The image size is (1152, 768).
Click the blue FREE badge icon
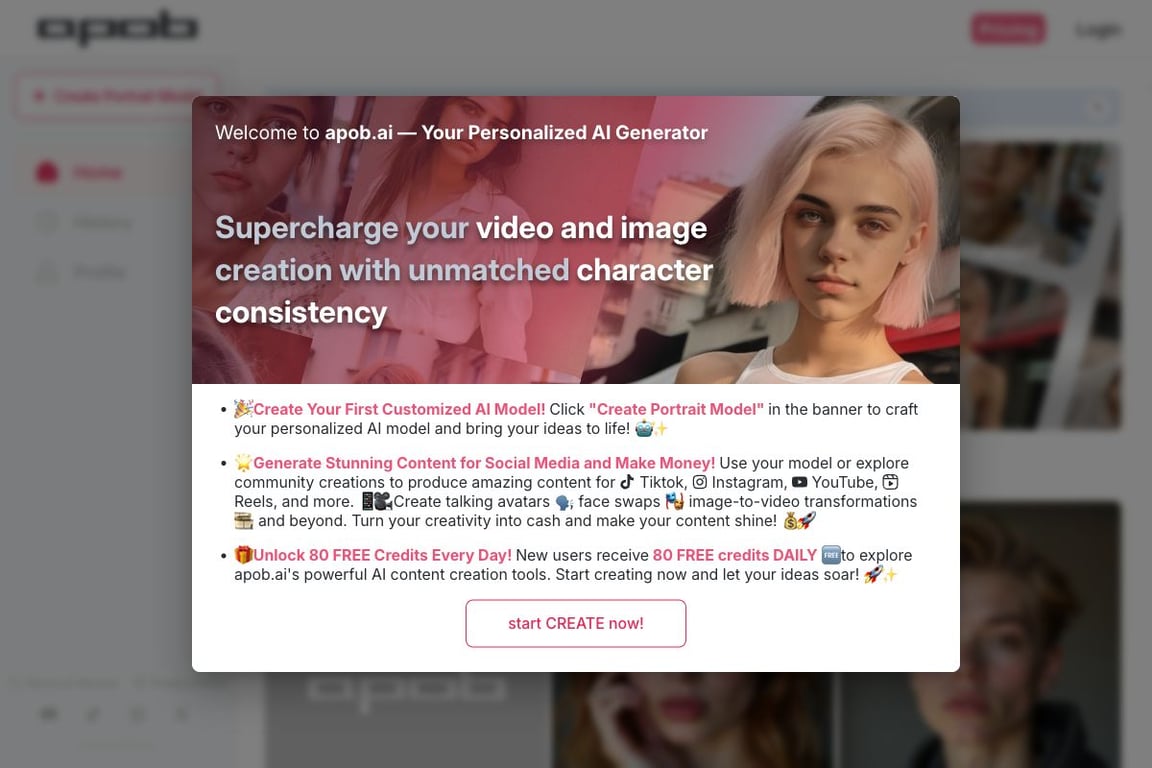831,555
